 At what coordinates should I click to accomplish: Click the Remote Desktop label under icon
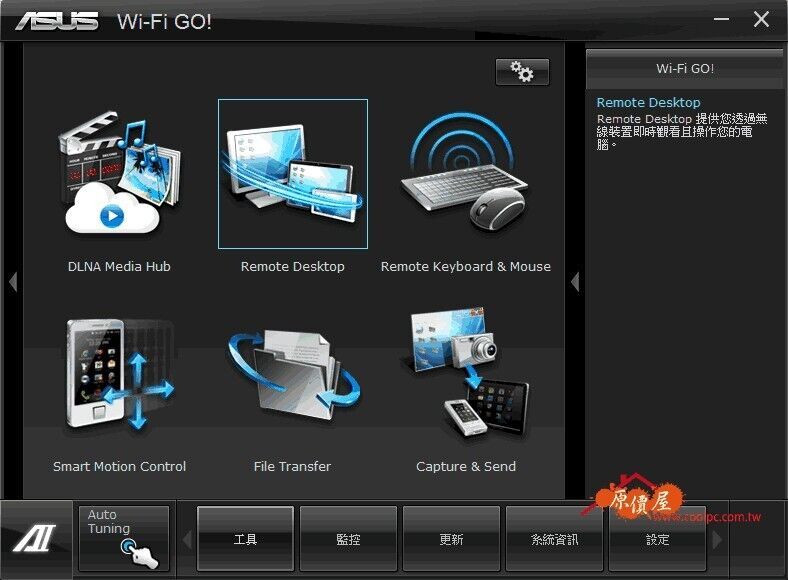tap(292, 266)
